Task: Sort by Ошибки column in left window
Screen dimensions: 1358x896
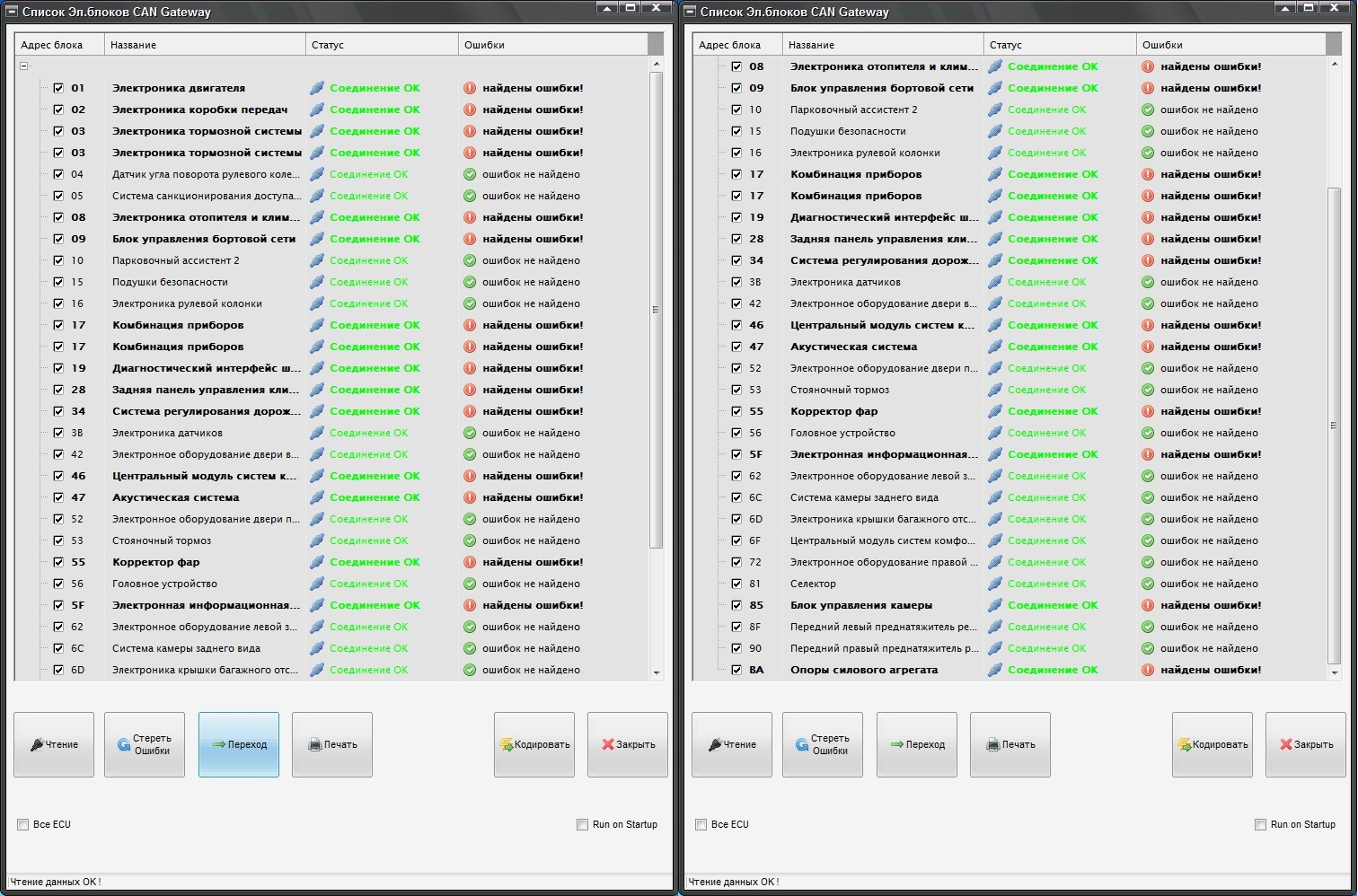Action: (553, 45)
